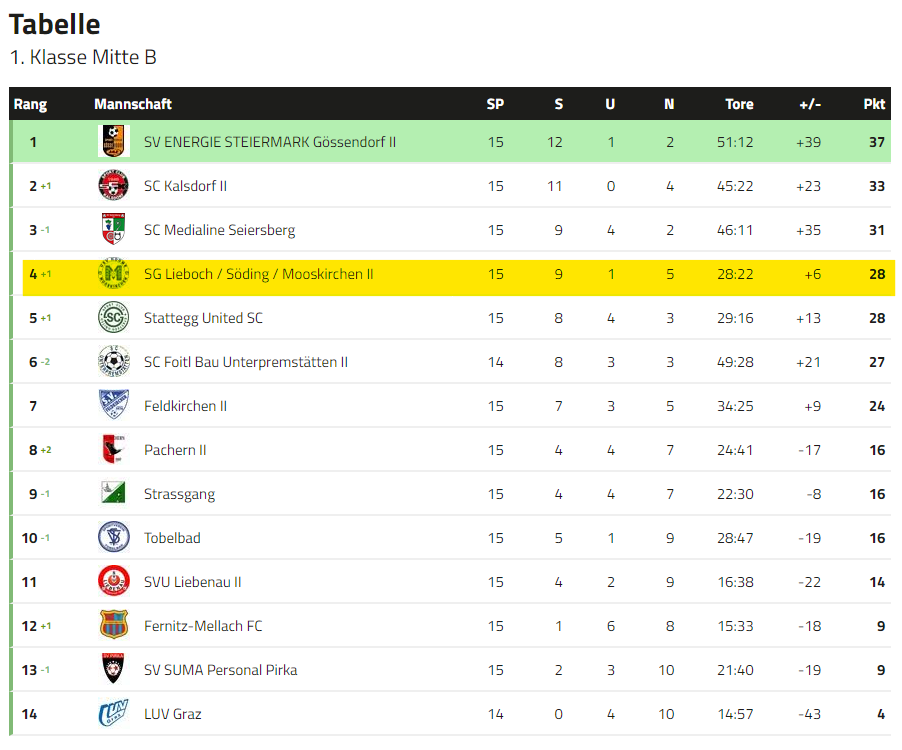Click the SC Kalsdorf II team name
Viewport: 902px width, 750px height.
[185, 186]
